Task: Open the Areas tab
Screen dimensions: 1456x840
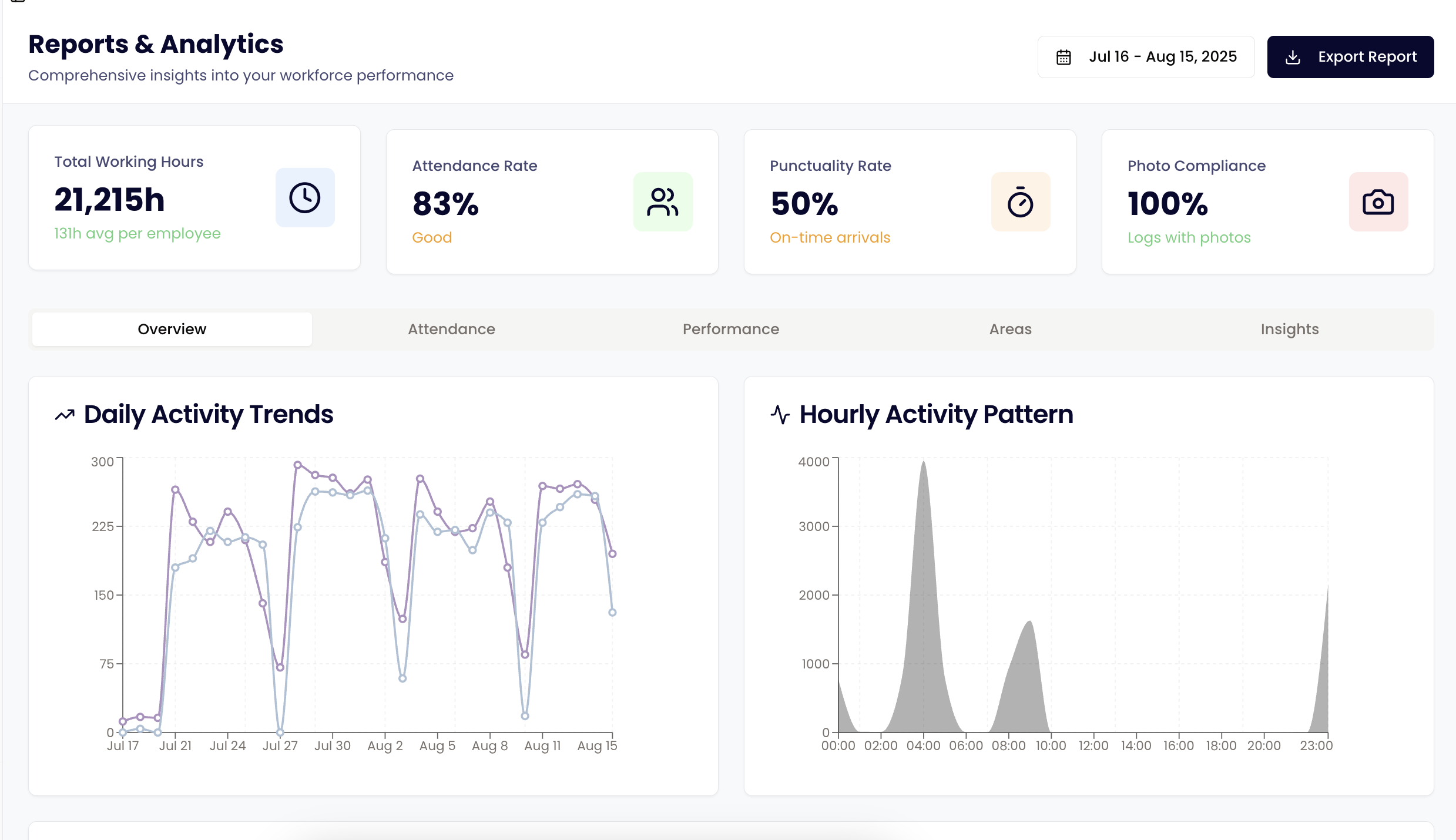Action: (1009, 329)
